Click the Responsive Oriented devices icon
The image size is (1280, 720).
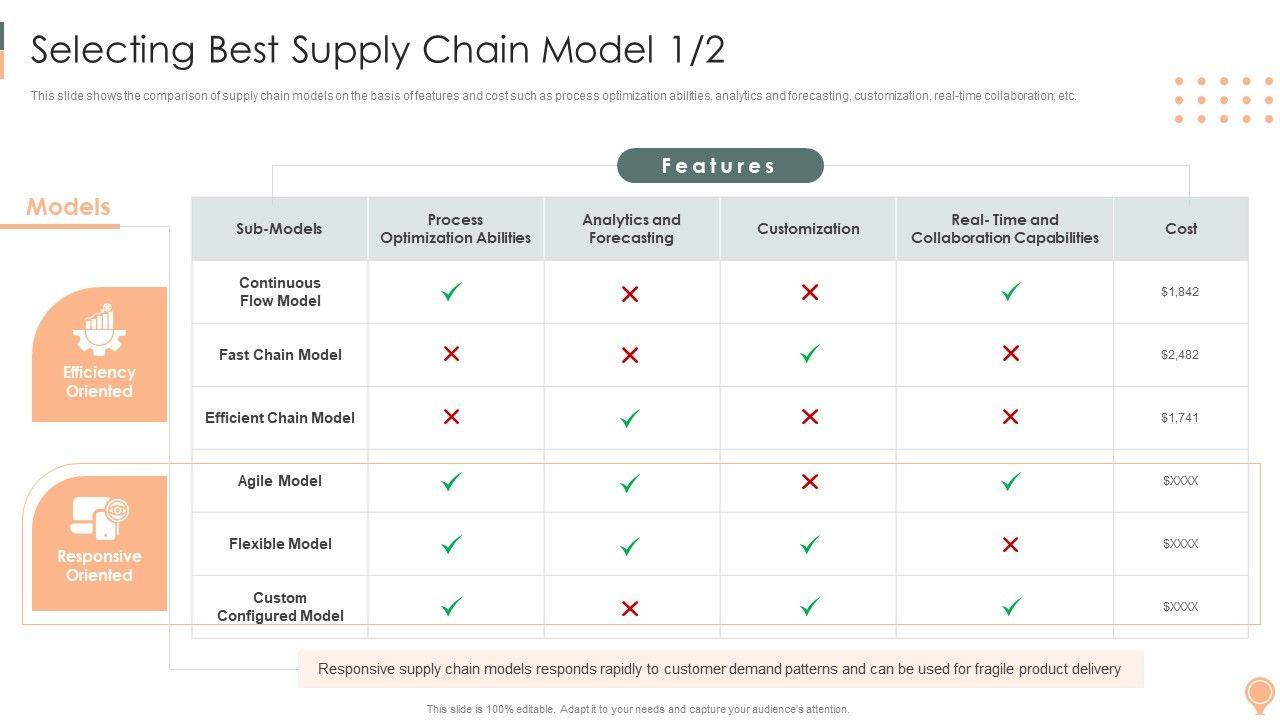tap(99, 518)
